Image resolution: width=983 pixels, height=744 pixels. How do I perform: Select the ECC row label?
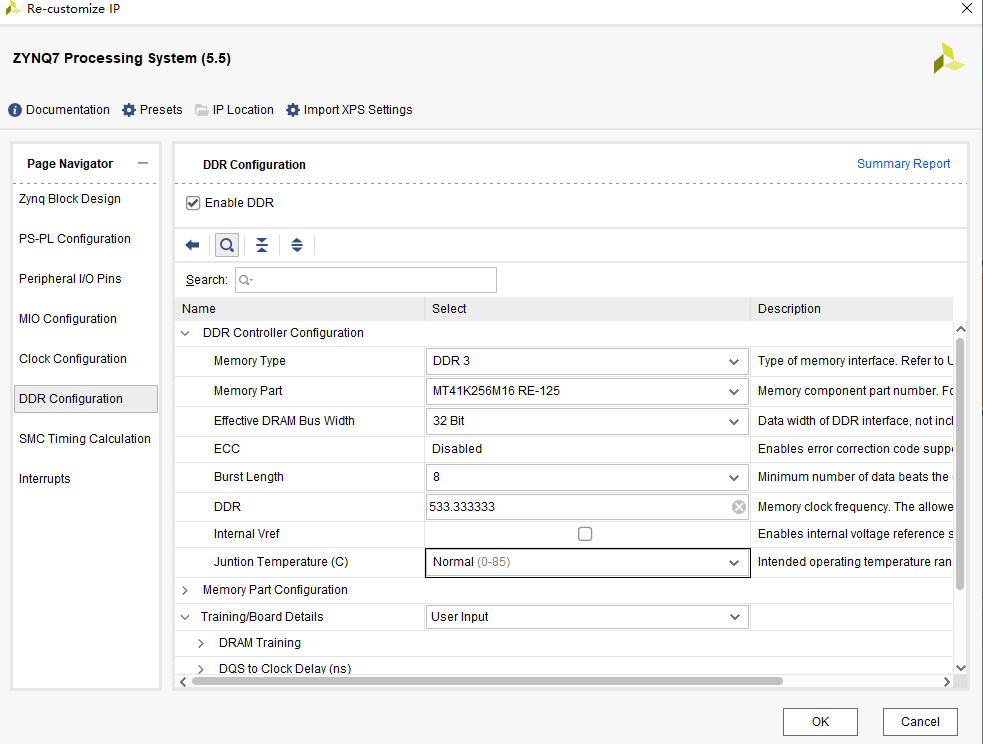click(x=227, y=449)
